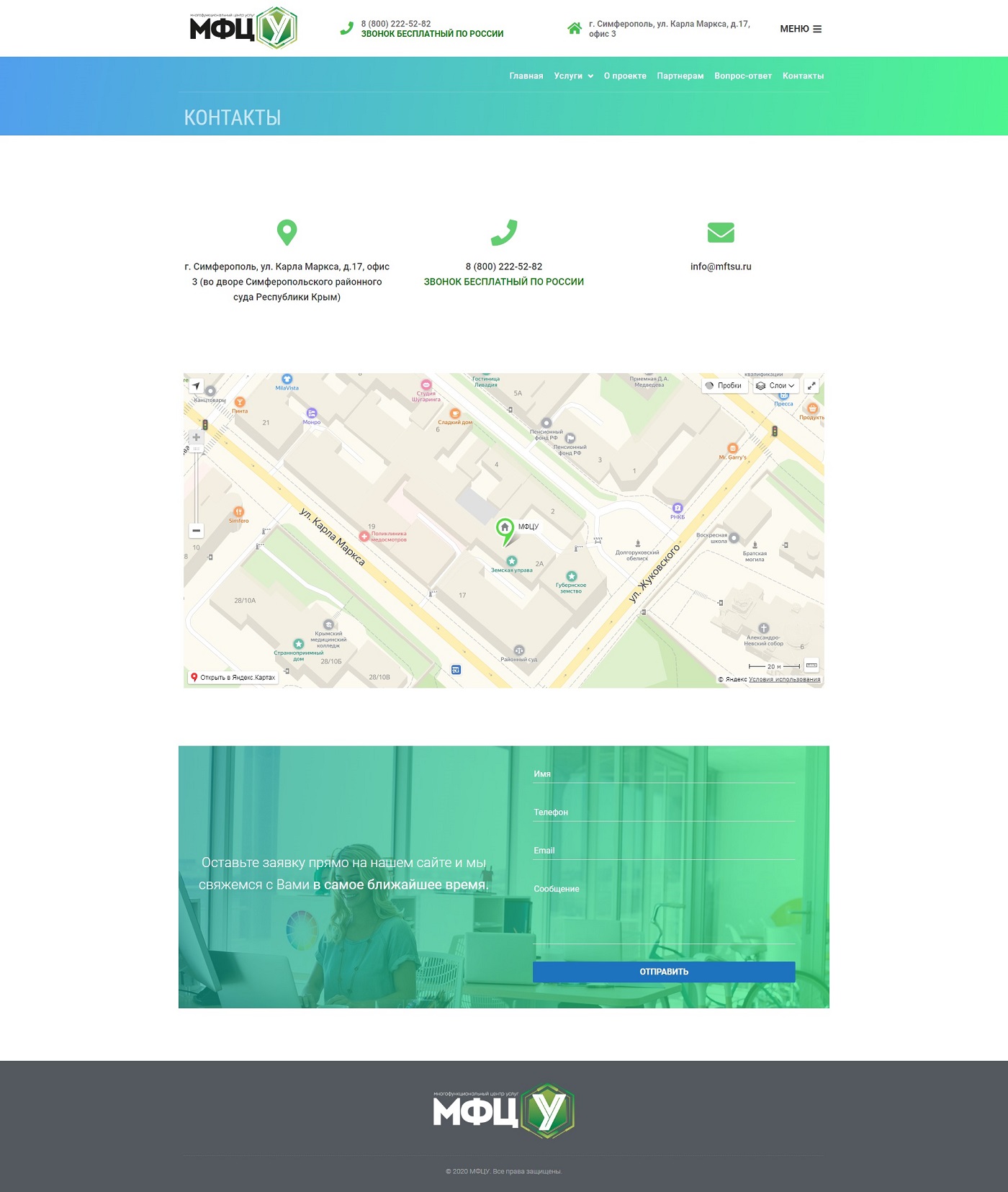
Task: Click the Mr. Garry's burger marker
Action: (733, 448)
